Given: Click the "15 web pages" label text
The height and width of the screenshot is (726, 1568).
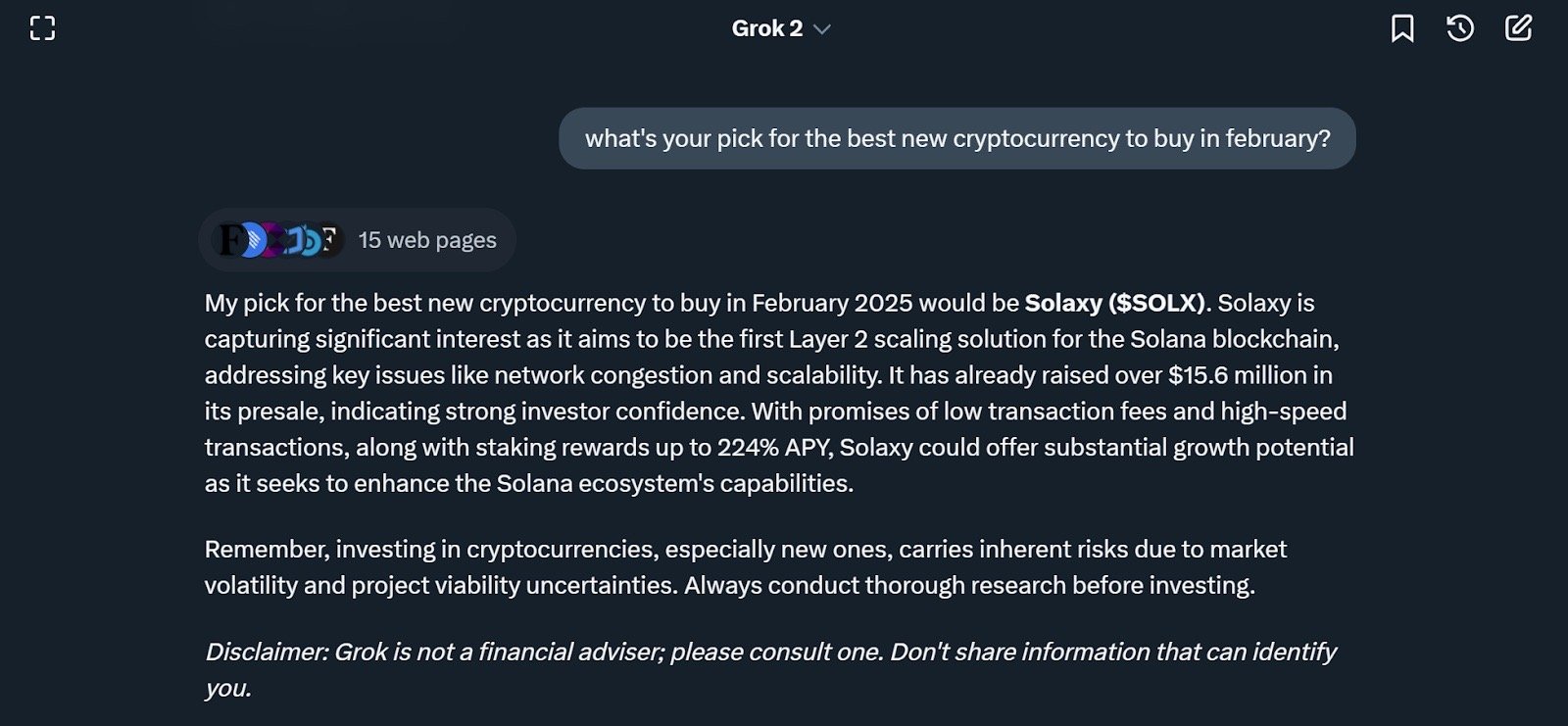Looking at the screenshot, I should pyautogui.click(x=427, y=240).
